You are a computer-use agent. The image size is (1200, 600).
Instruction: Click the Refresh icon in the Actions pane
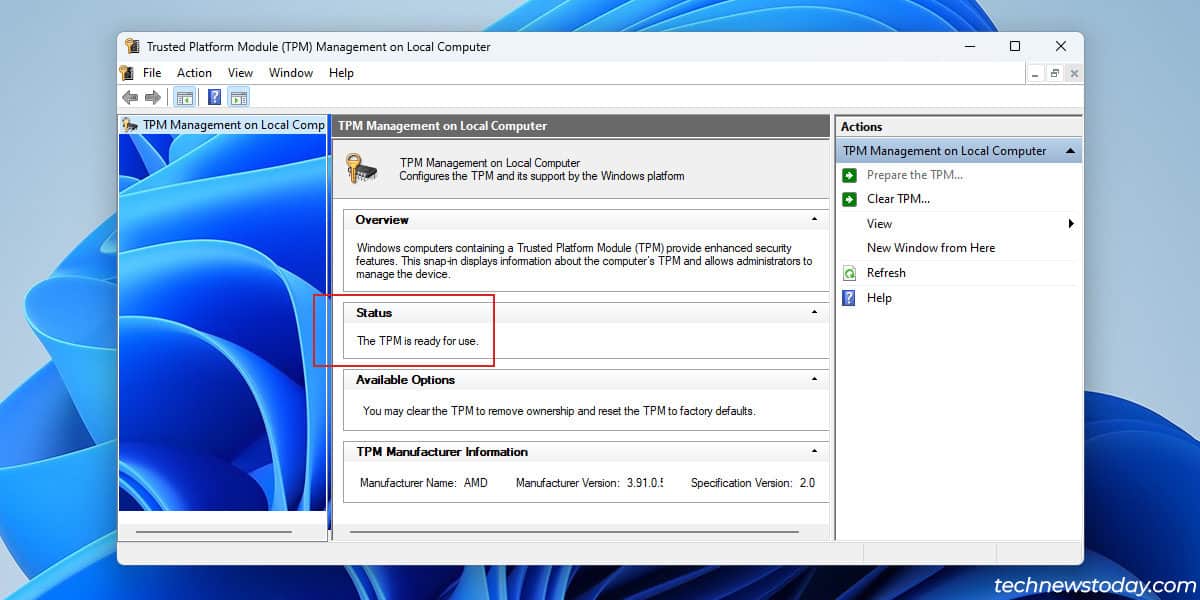851,272
